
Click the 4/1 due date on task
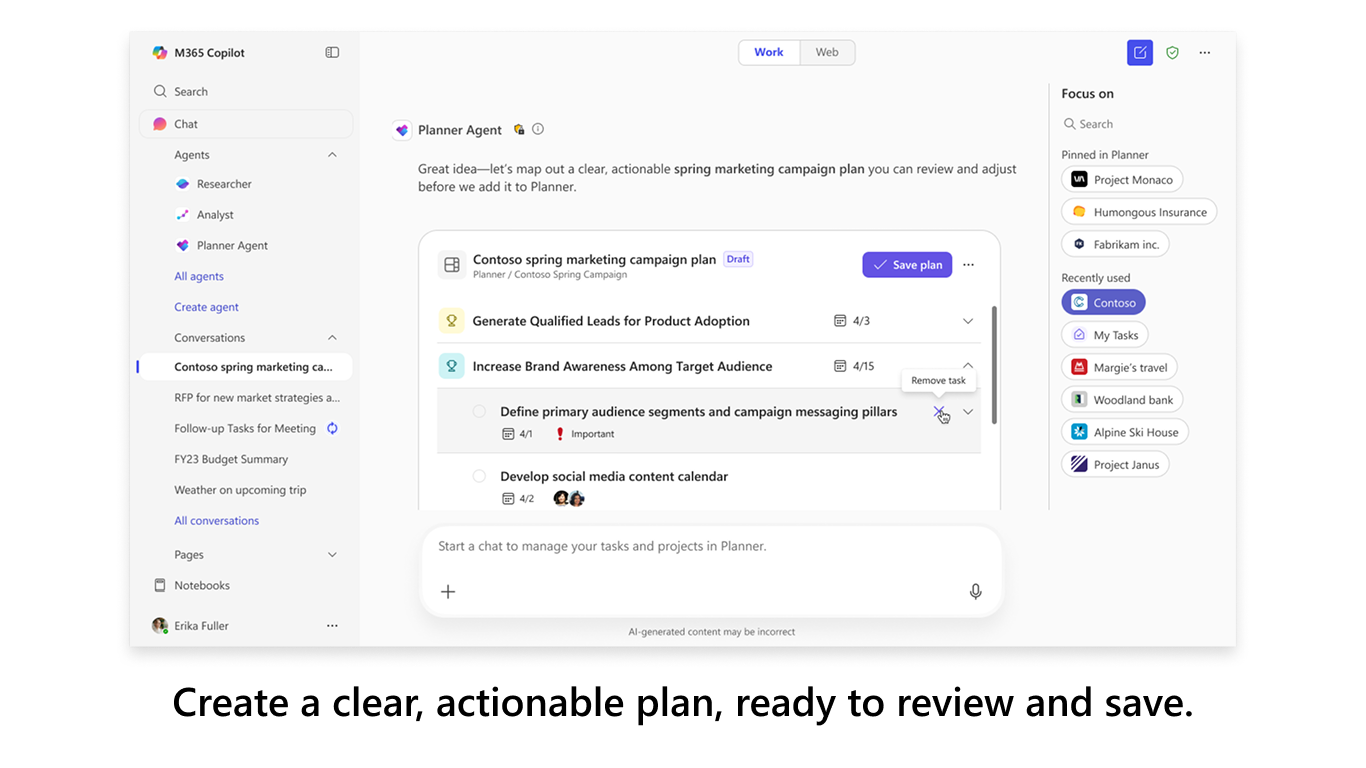(518, 434)
